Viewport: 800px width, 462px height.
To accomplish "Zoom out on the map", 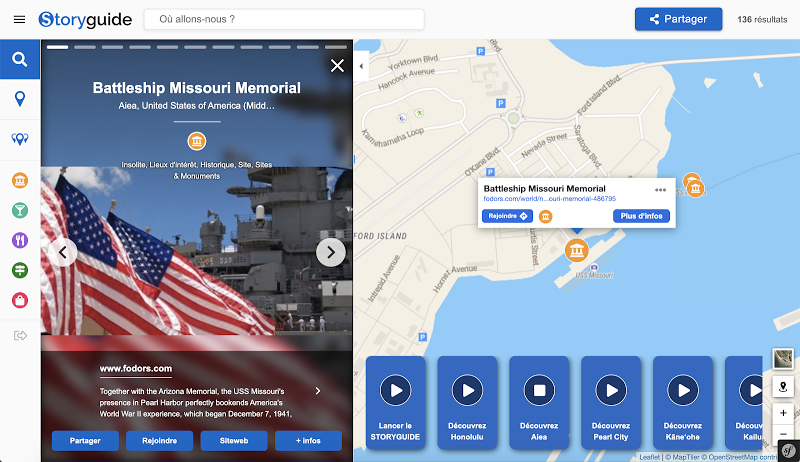I will pyautogui.click(x=783, y=434).
